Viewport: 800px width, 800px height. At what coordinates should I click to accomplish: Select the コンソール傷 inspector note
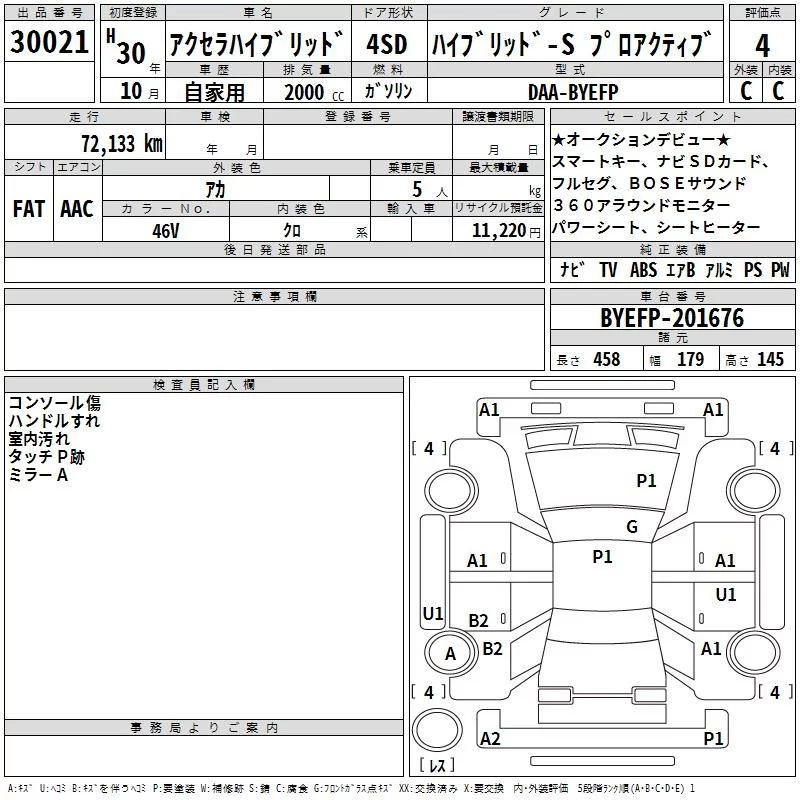point(54,403)
